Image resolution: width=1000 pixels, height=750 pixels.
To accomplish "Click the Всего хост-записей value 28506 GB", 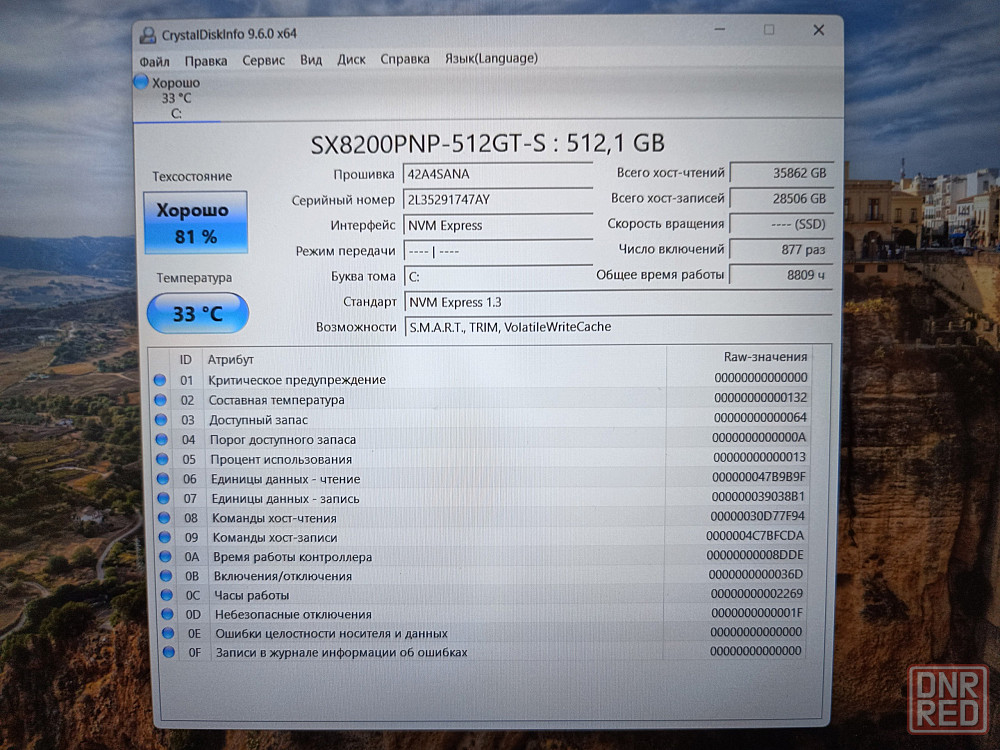I will coord(781,198).
